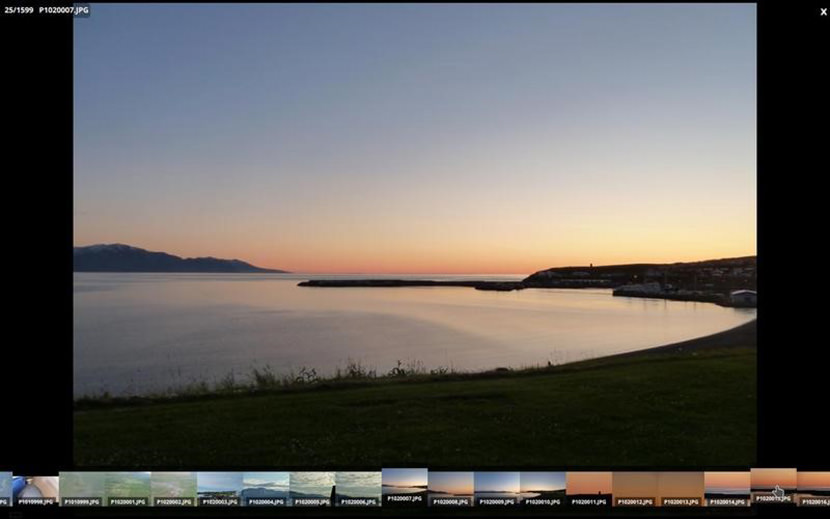The width and height of the screenshot is (830, 519).
Task: View thumbnail P1020014.JPG
Action: coord(727,489)
